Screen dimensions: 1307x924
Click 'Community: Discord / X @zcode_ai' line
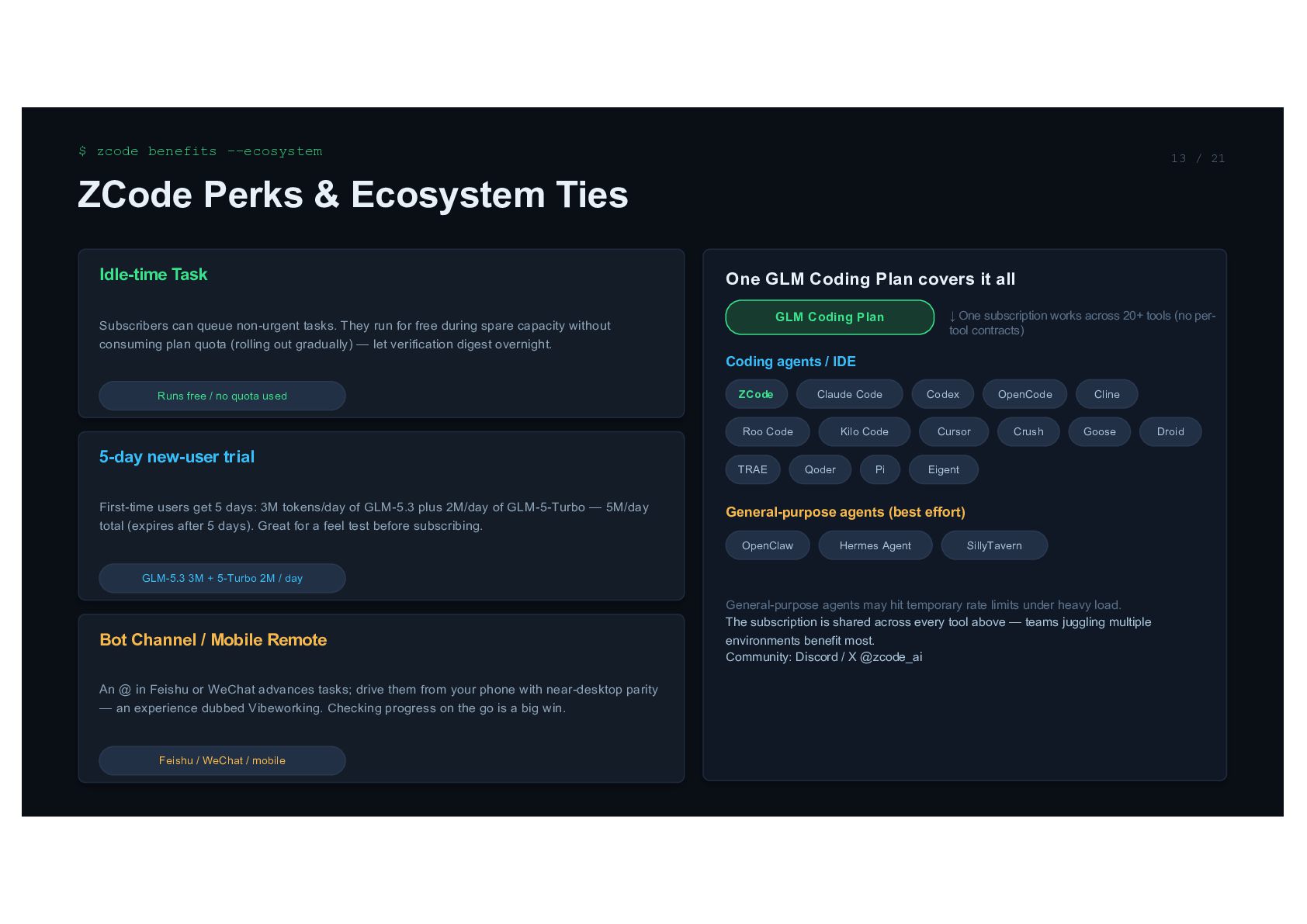tap(823, 657)
